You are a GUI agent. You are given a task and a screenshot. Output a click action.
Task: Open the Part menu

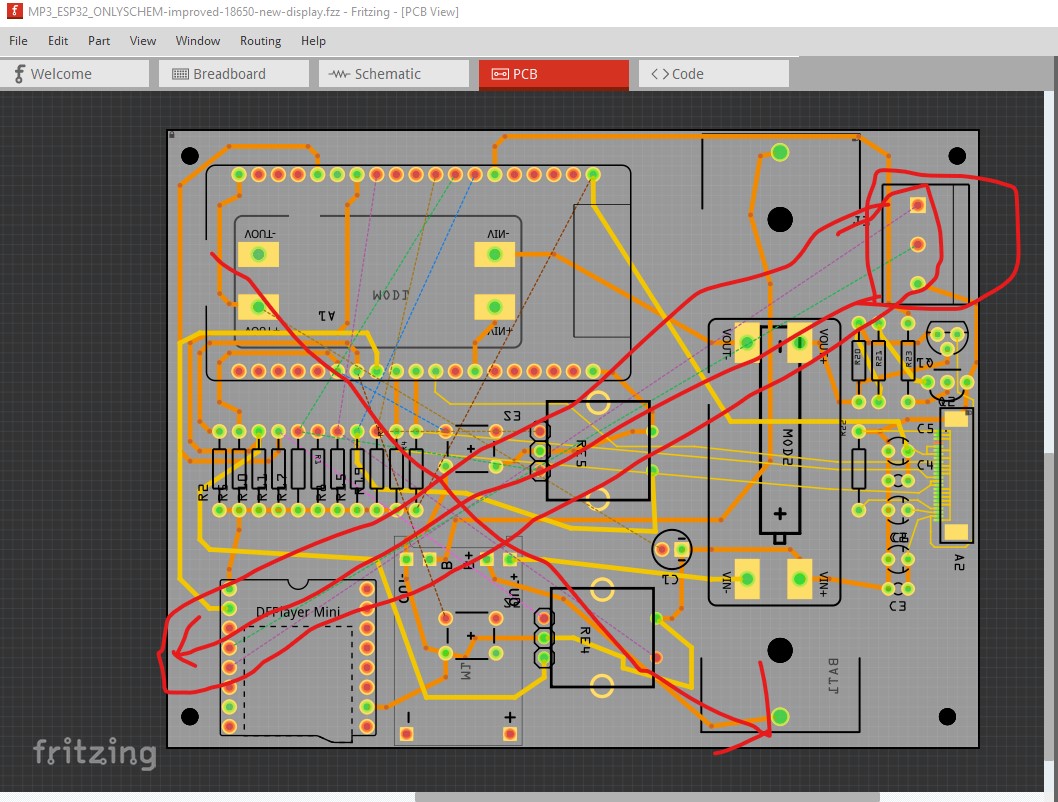[x=99, y=41]
